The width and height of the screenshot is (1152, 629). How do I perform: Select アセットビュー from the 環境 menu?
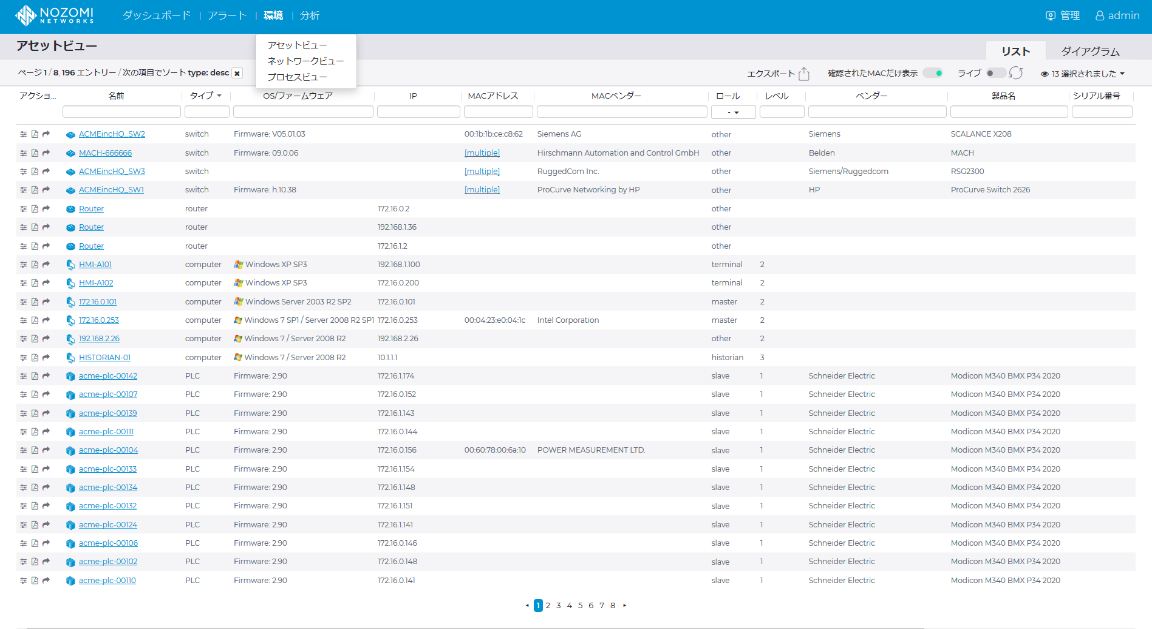pos(298,46)
